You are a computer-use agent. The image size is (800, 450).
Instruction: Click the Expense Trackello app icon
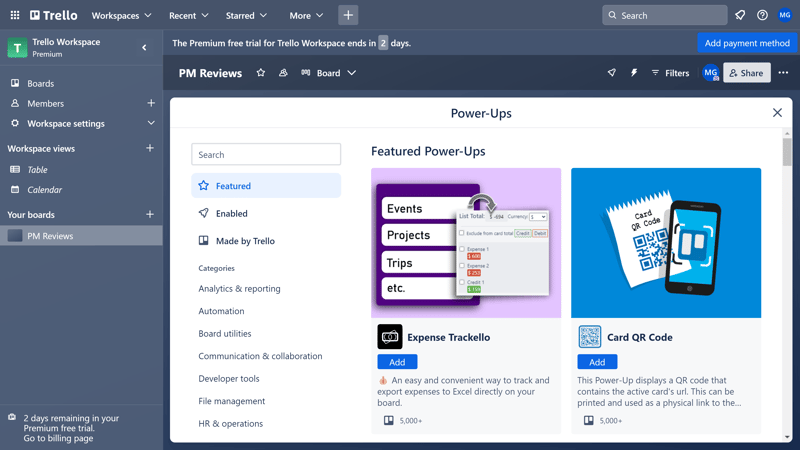[390, 337]
